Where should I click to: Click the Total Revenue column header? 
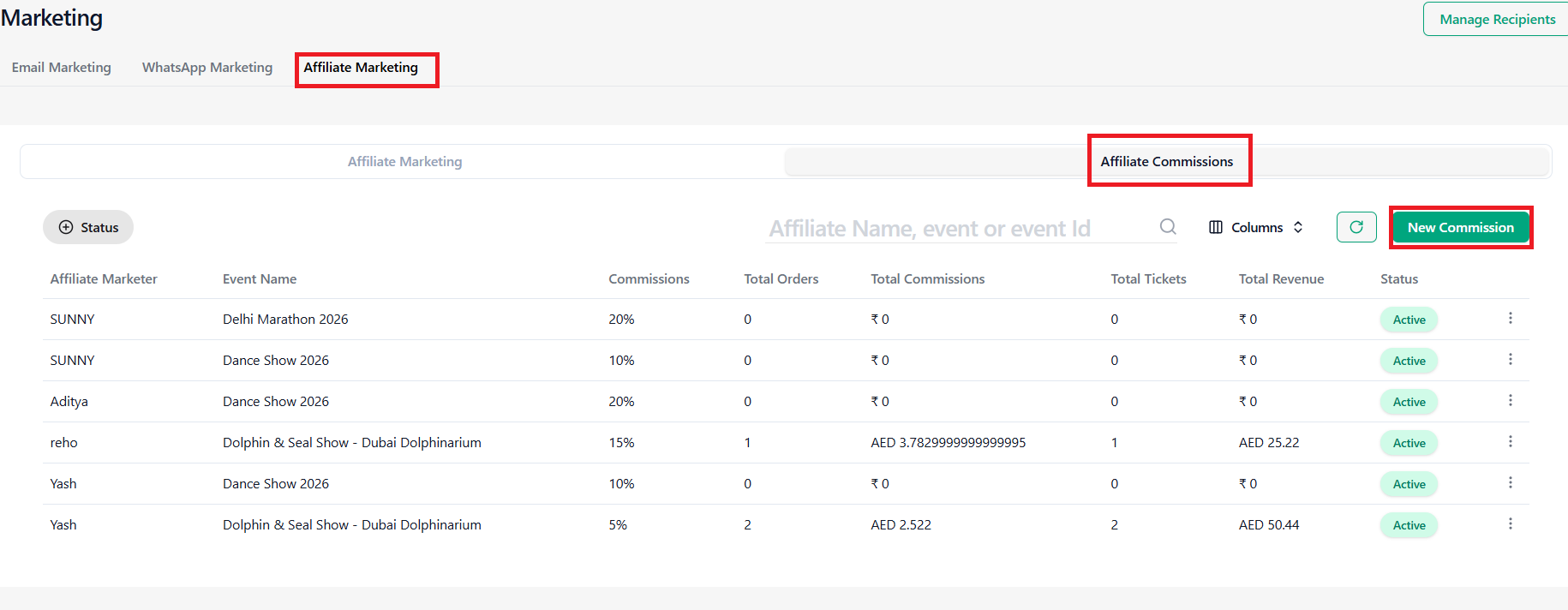click(x=1281, y=279)
